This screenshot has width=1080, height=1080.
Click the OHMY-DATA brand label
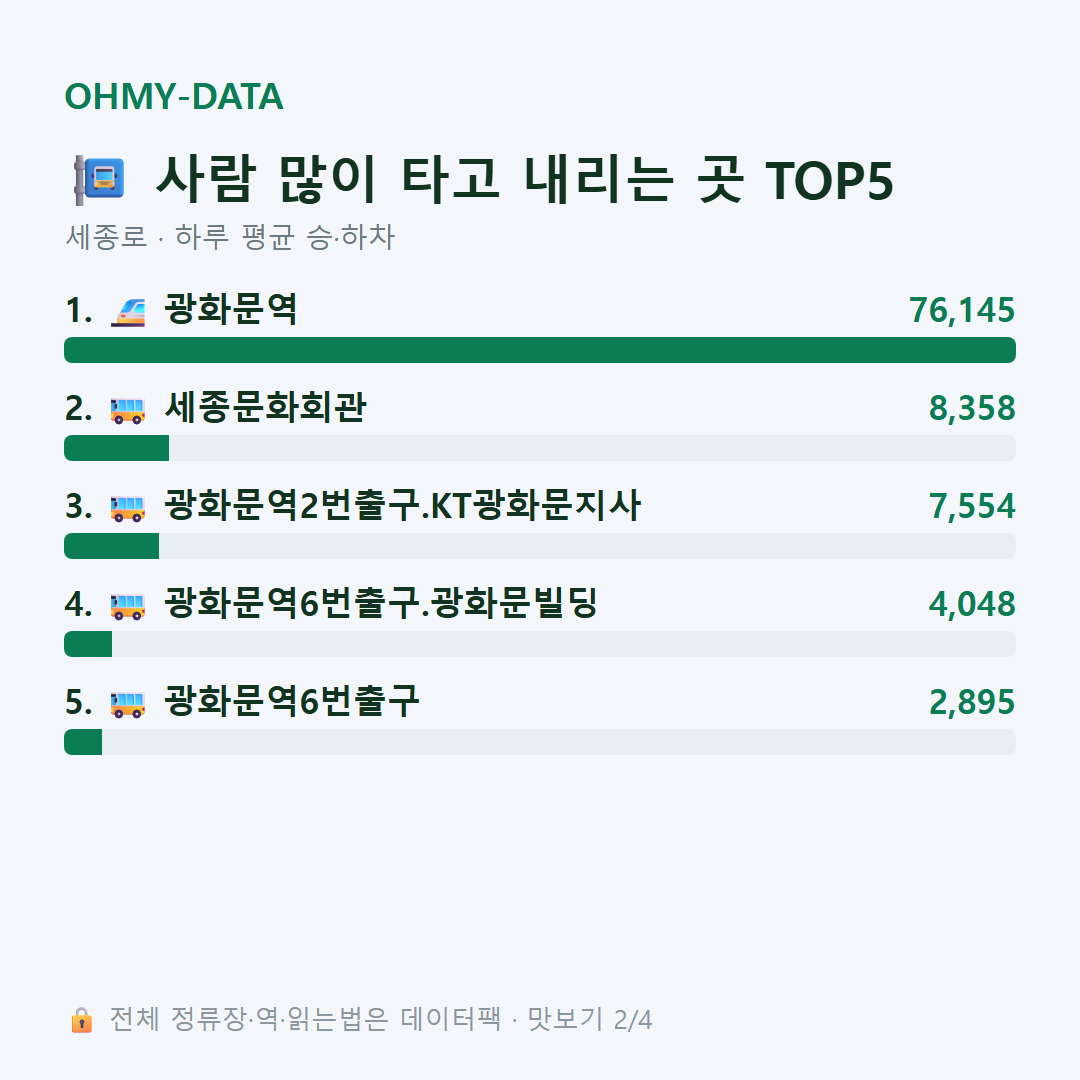174,96
